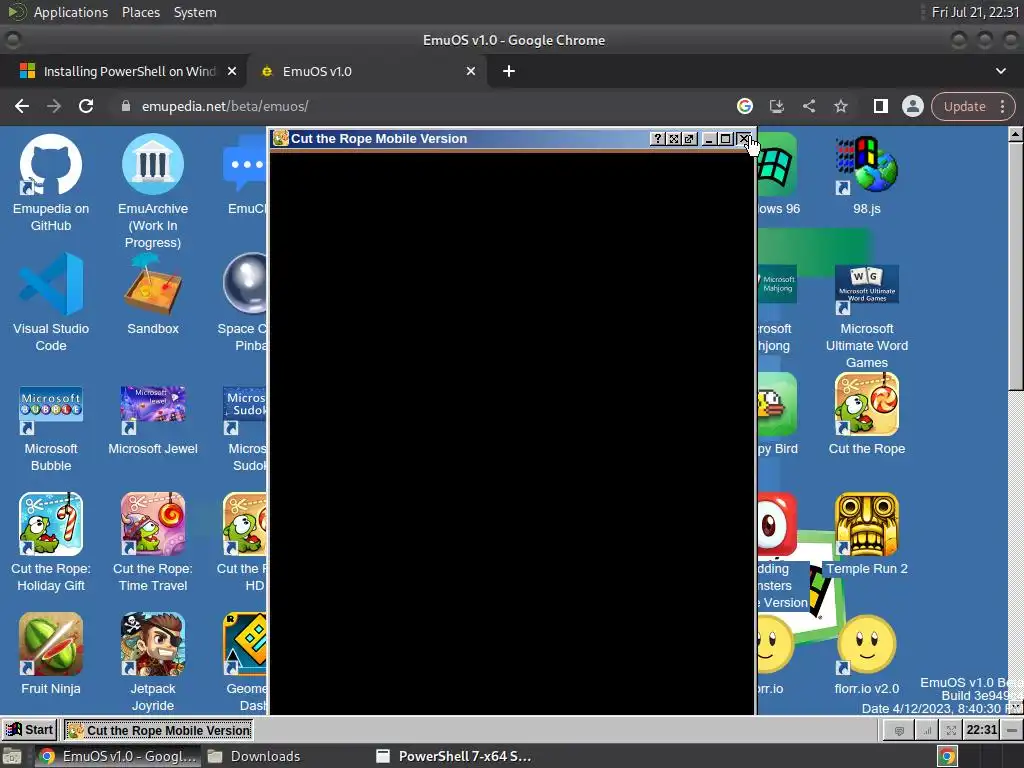Viewport: 1024px width, 768px height.
Task: Share this page via the share icon
Action: (x=808, y=106)
